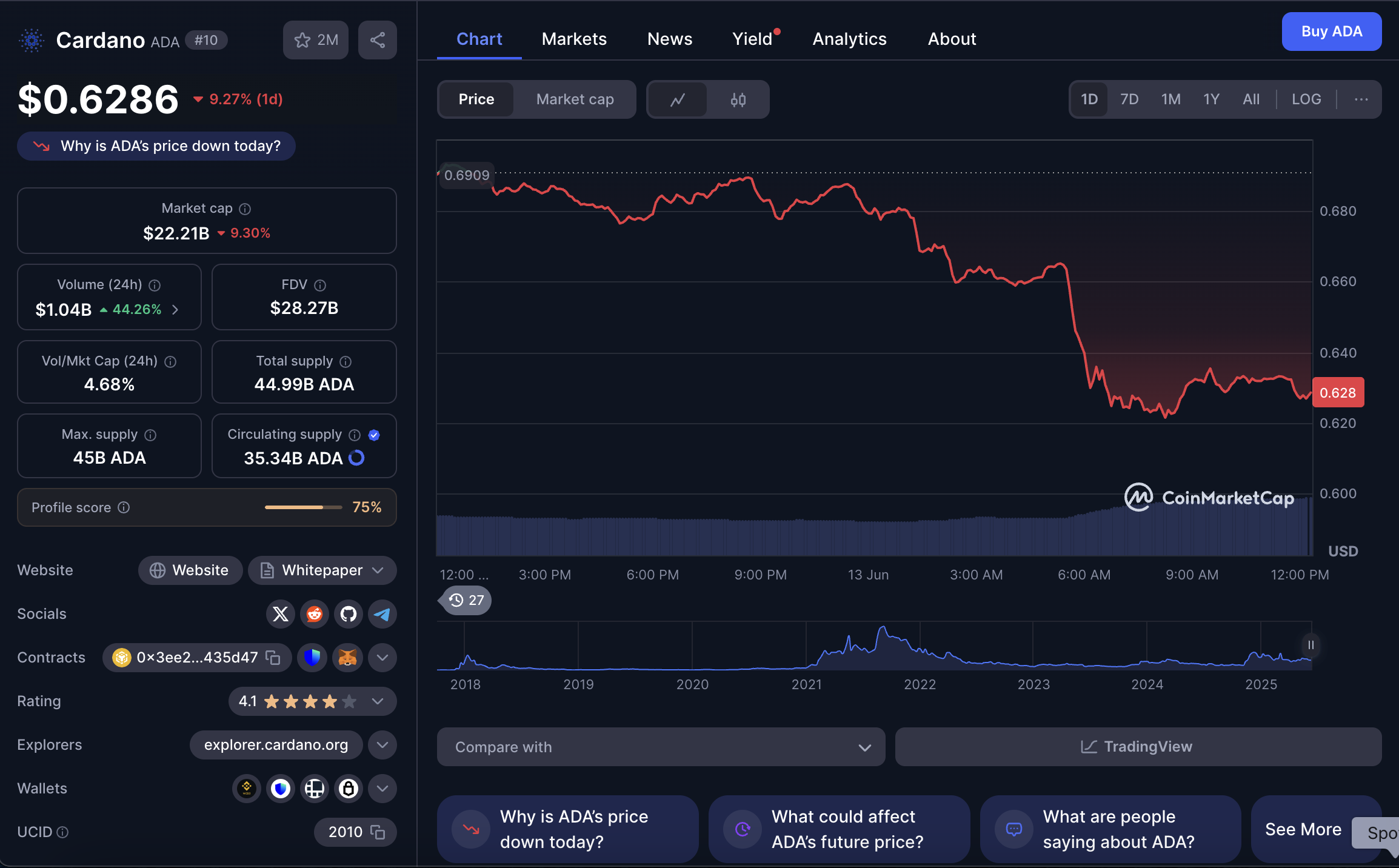Open explorer.cardano.org link
This screenshot has height=868, width=1399.
[x=276, y=745]
